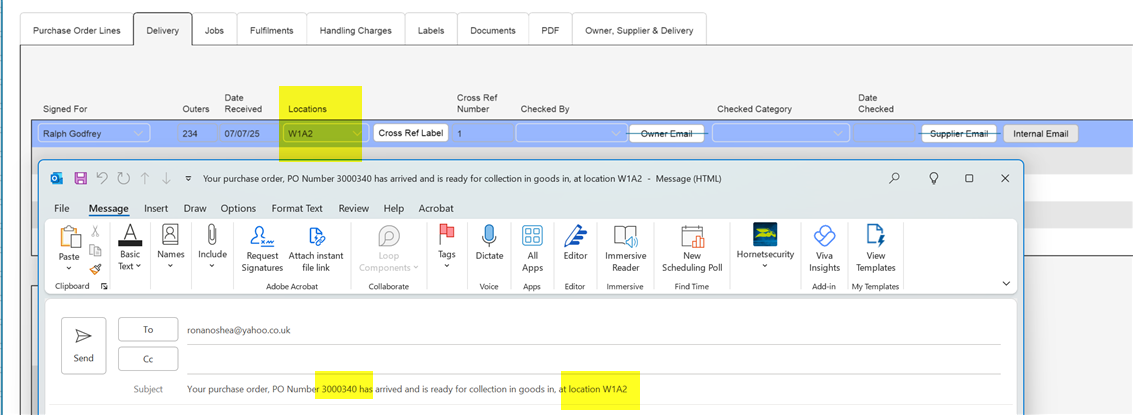Image resolution: width=1133 pixels, height=415 pixels.
Task: Open the Purchase Order Lines tab
Action: pos(77,30)
